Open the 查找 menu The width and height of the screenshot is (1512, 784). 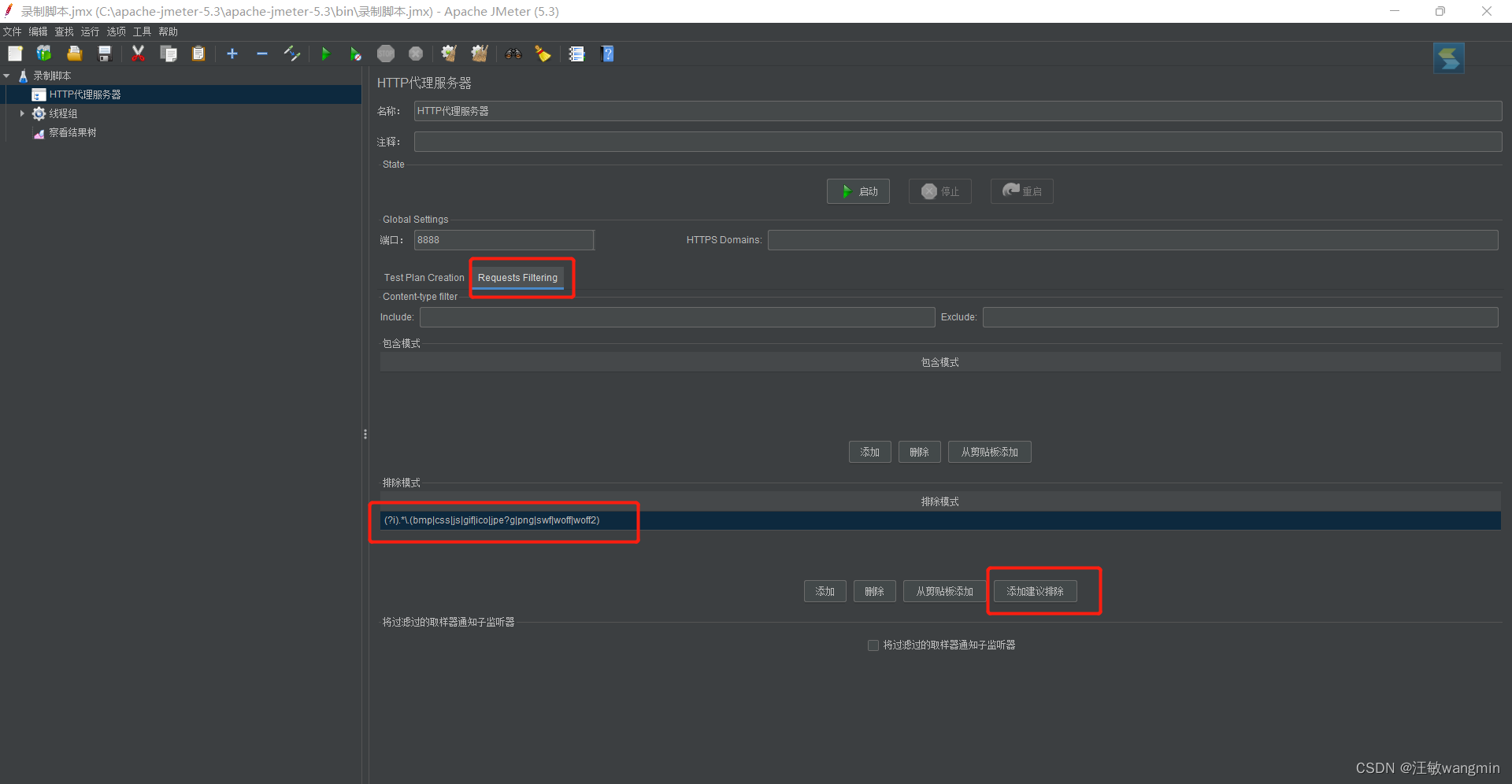64,31
